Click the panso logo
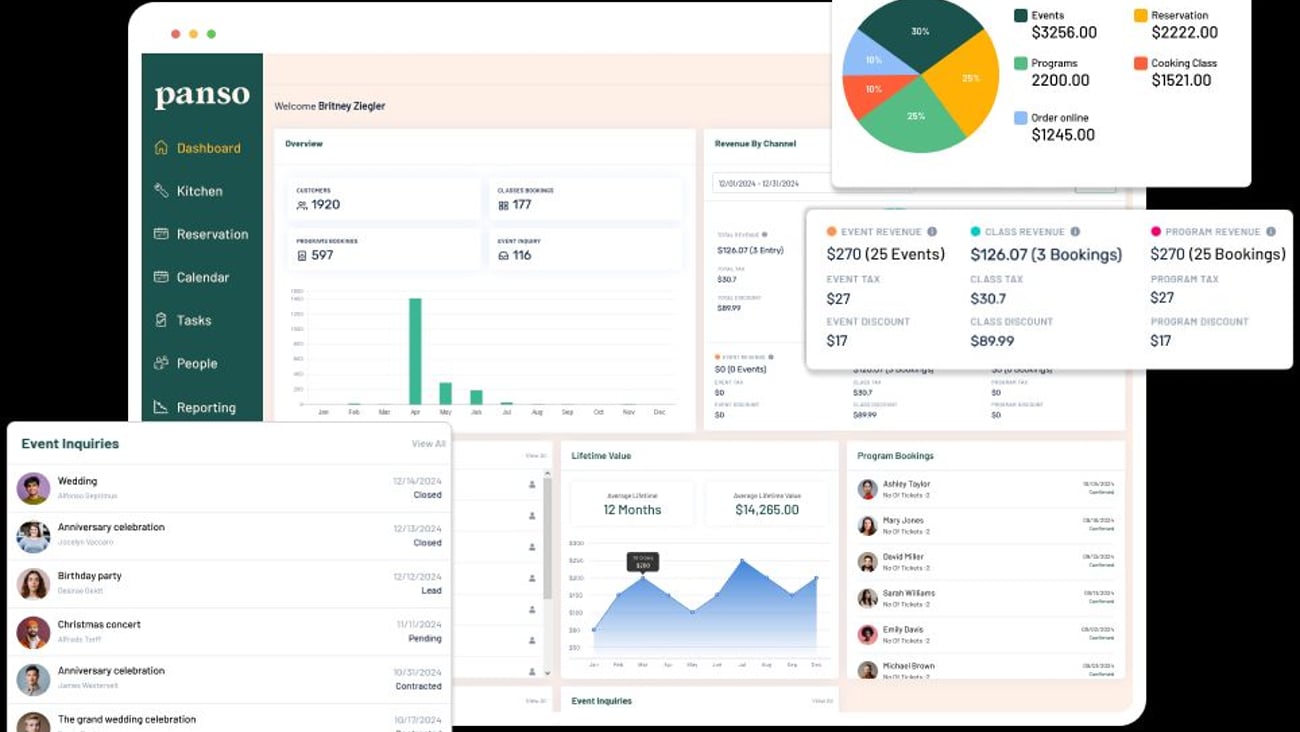Viewport: 1300px width, 732px height. click(202, 96)
